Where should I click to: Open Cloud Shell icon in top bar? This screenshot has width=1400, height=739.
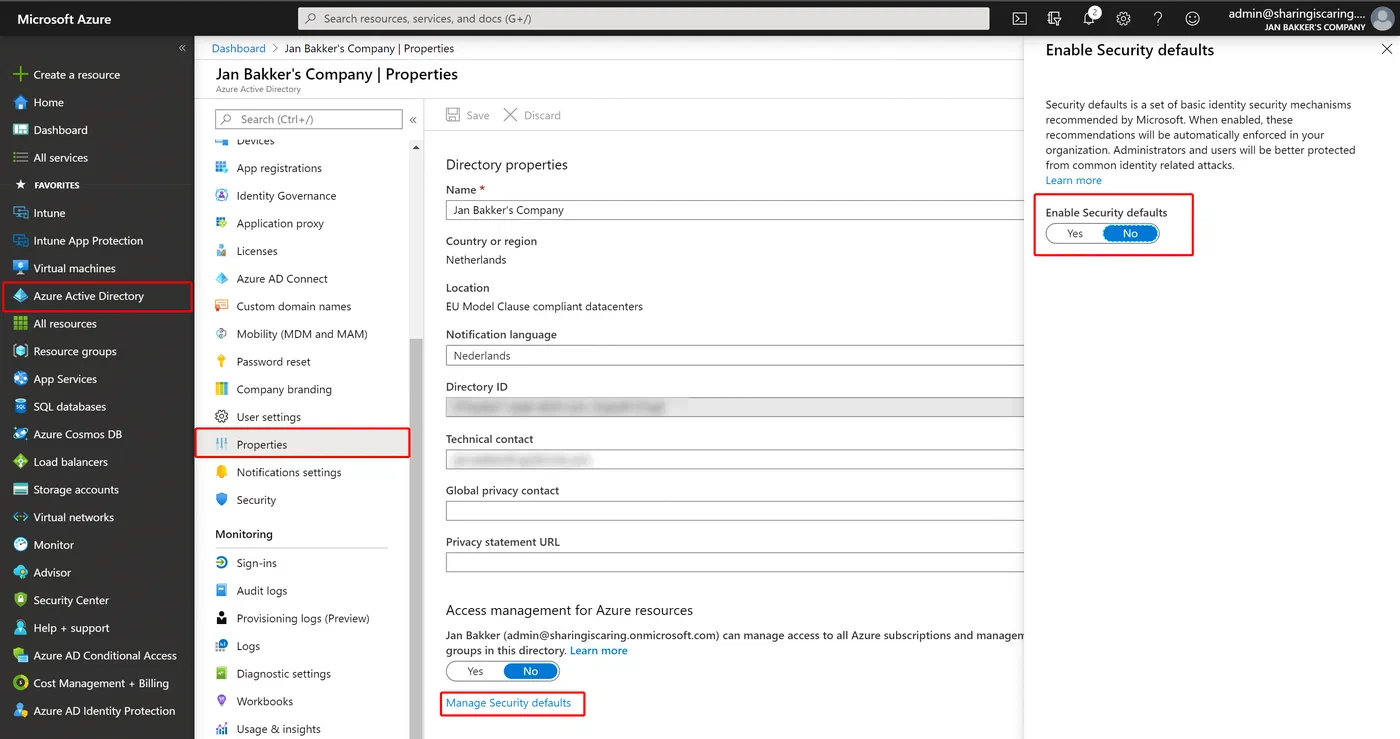1019,18
